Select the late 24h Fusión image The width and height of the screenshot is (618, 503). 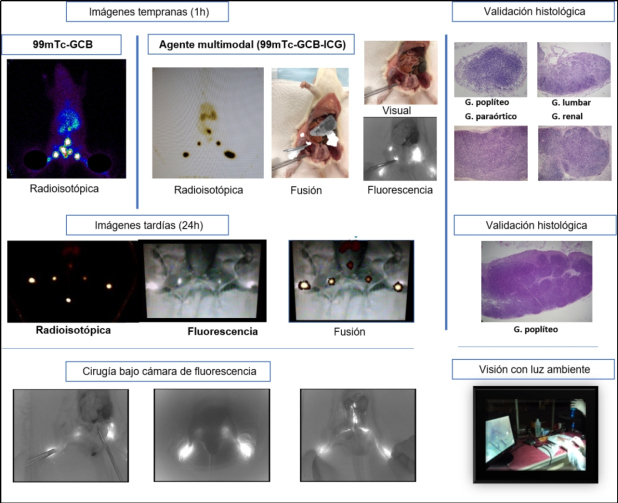coord(350,281)
